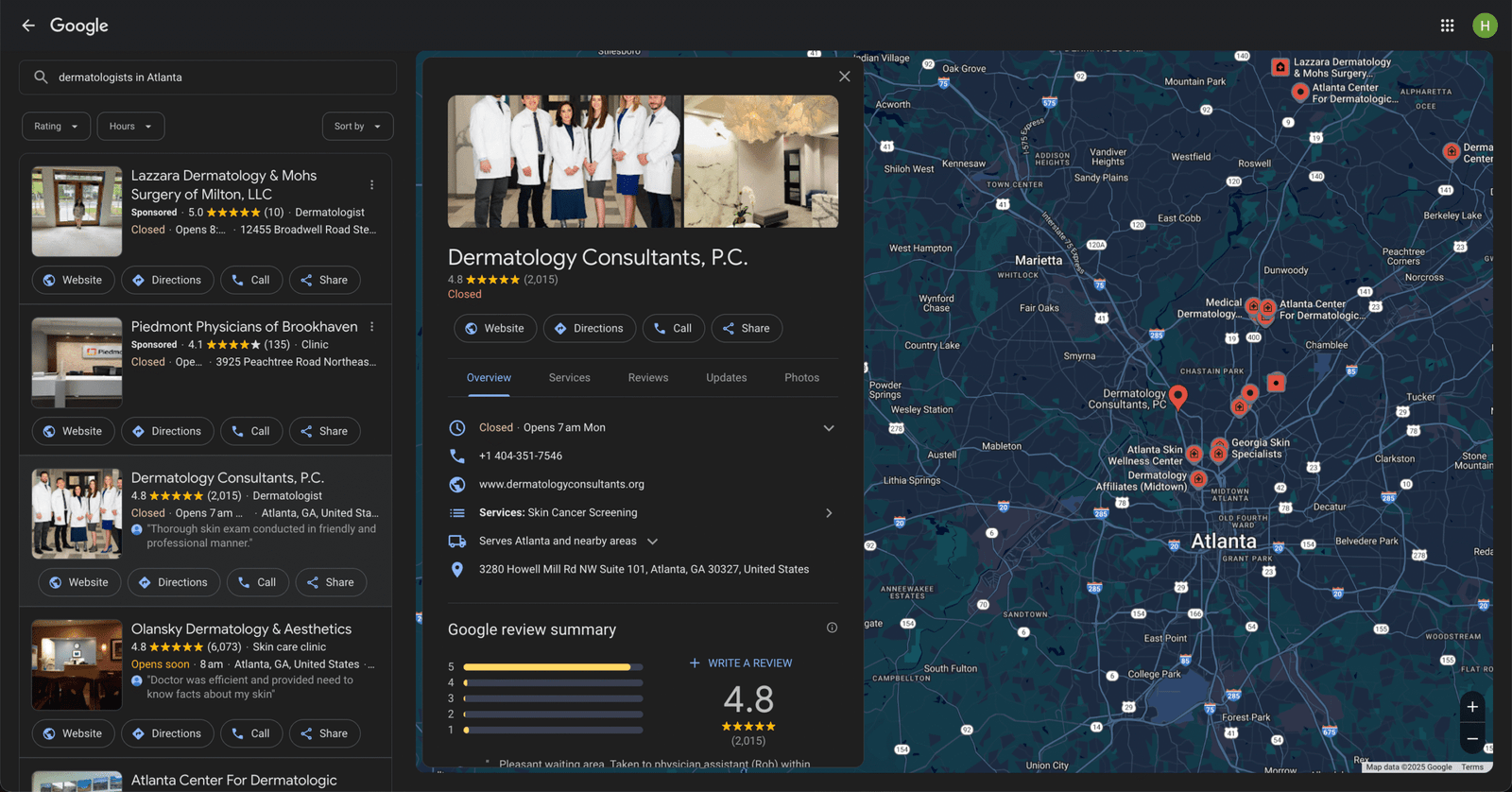Select the Dermatology Consultants, PC map pin
Screen dimensions: 1512x792
tap(1177, 395)
